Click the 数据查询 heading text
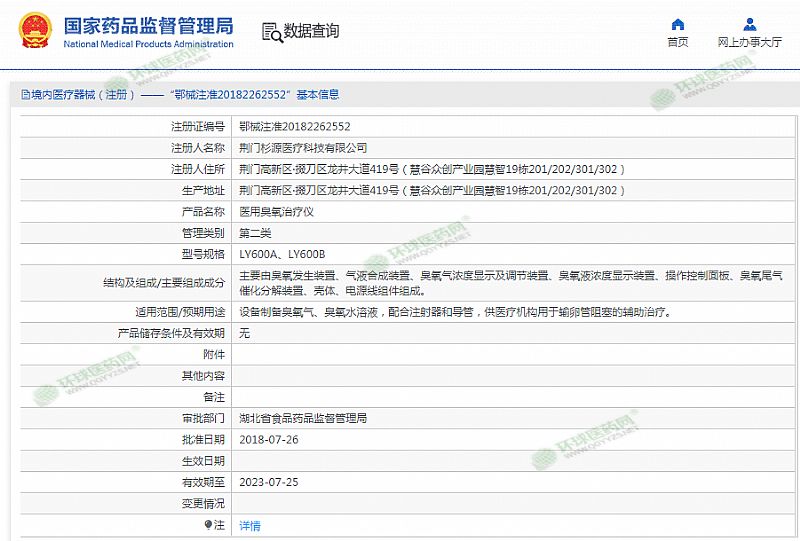Viewport: 800px width, 541px height. 311,32
